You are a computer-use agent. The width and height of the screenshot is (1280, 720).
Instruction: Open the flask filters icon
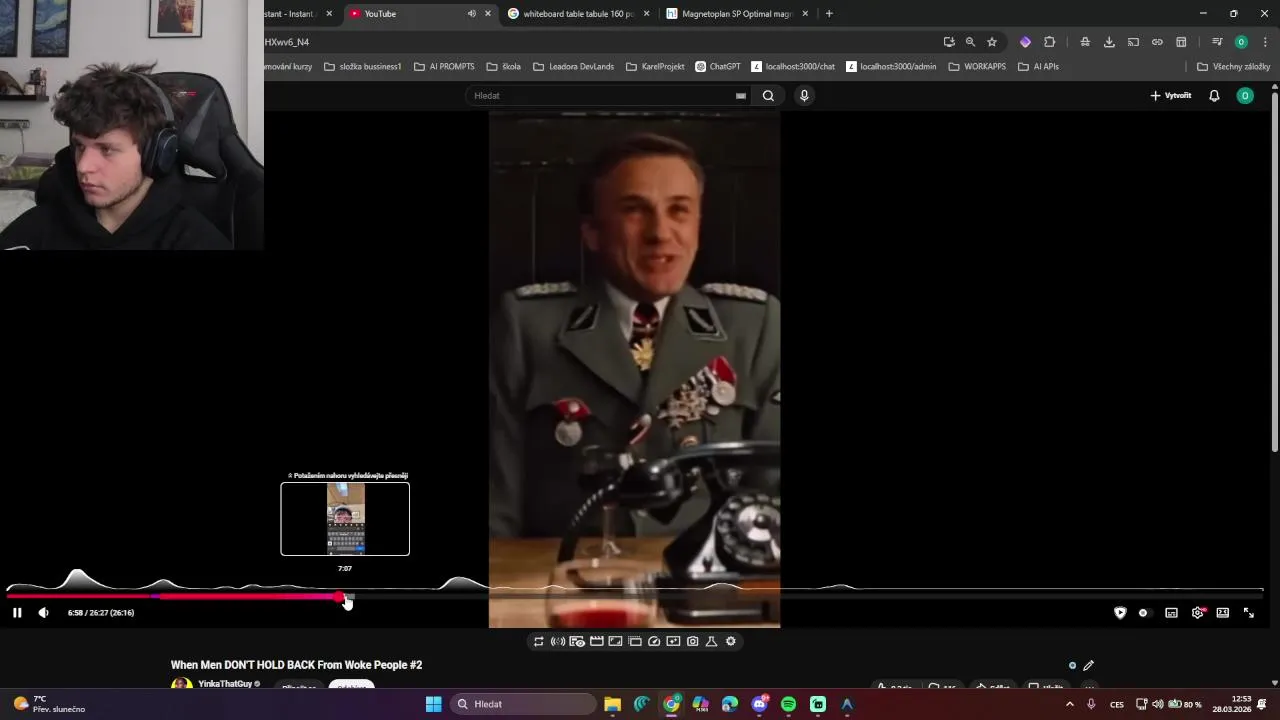click(x=711, y=641)
